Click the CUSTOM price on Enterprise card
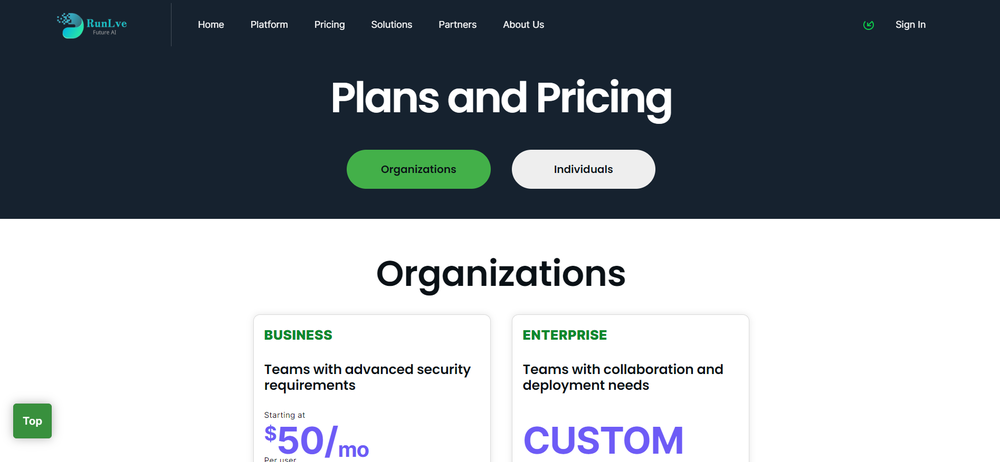 click(x=603, y=440)
